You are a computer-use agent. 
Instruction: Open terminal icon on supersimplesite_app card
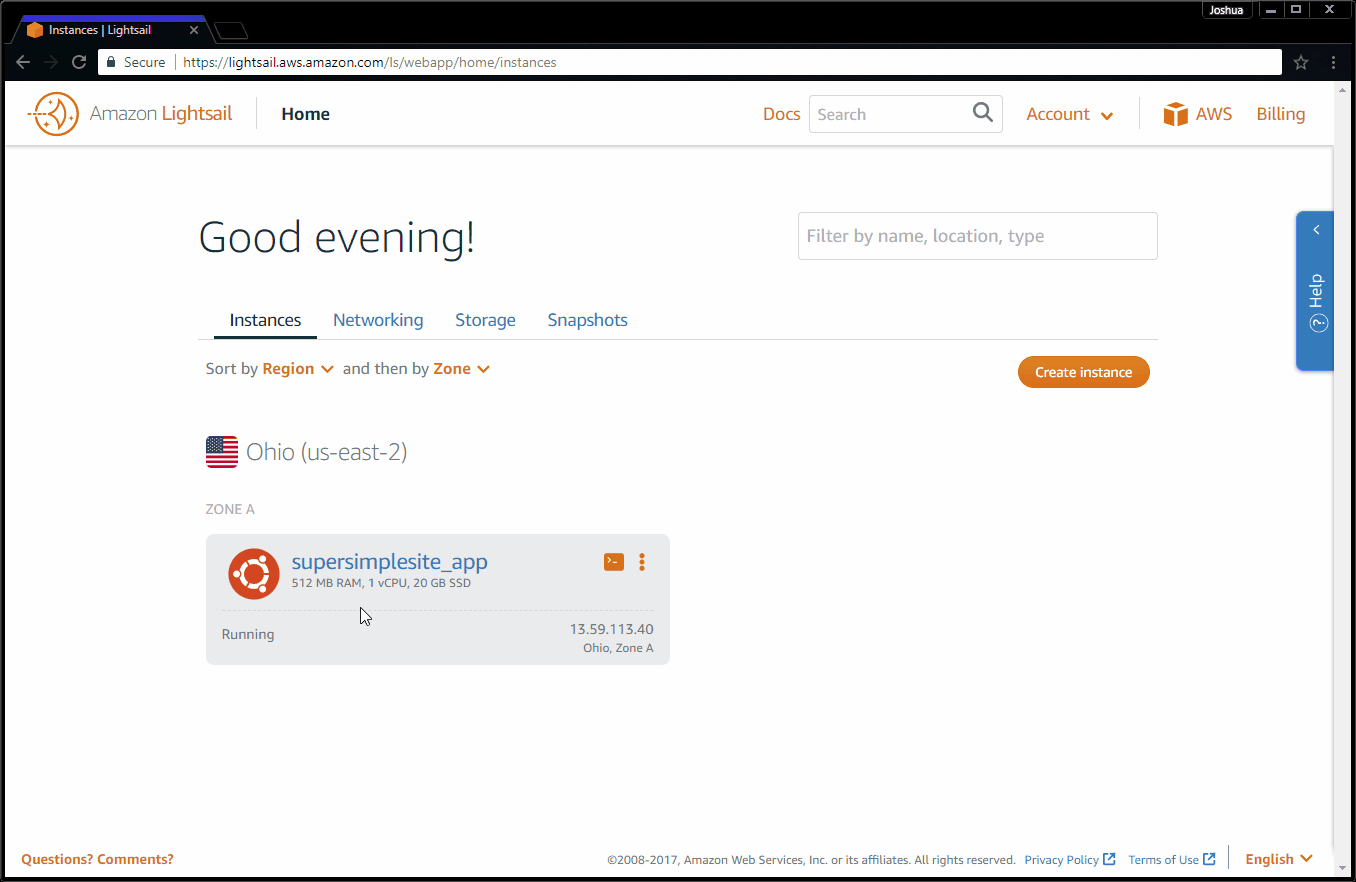pos(614,562)
